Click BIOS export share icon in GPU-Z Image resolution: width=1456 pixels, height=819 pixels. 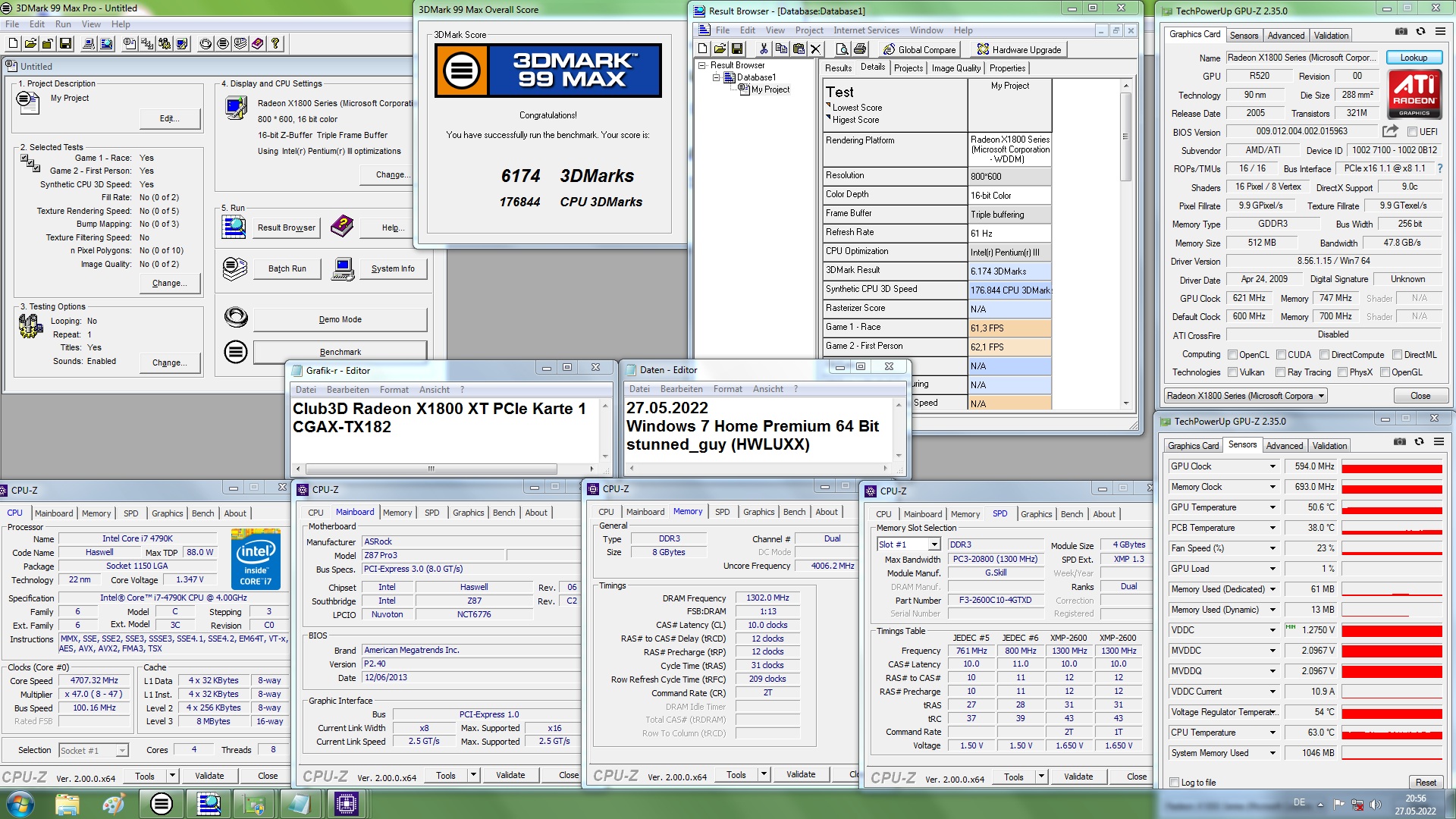(x=1390, y=131)
